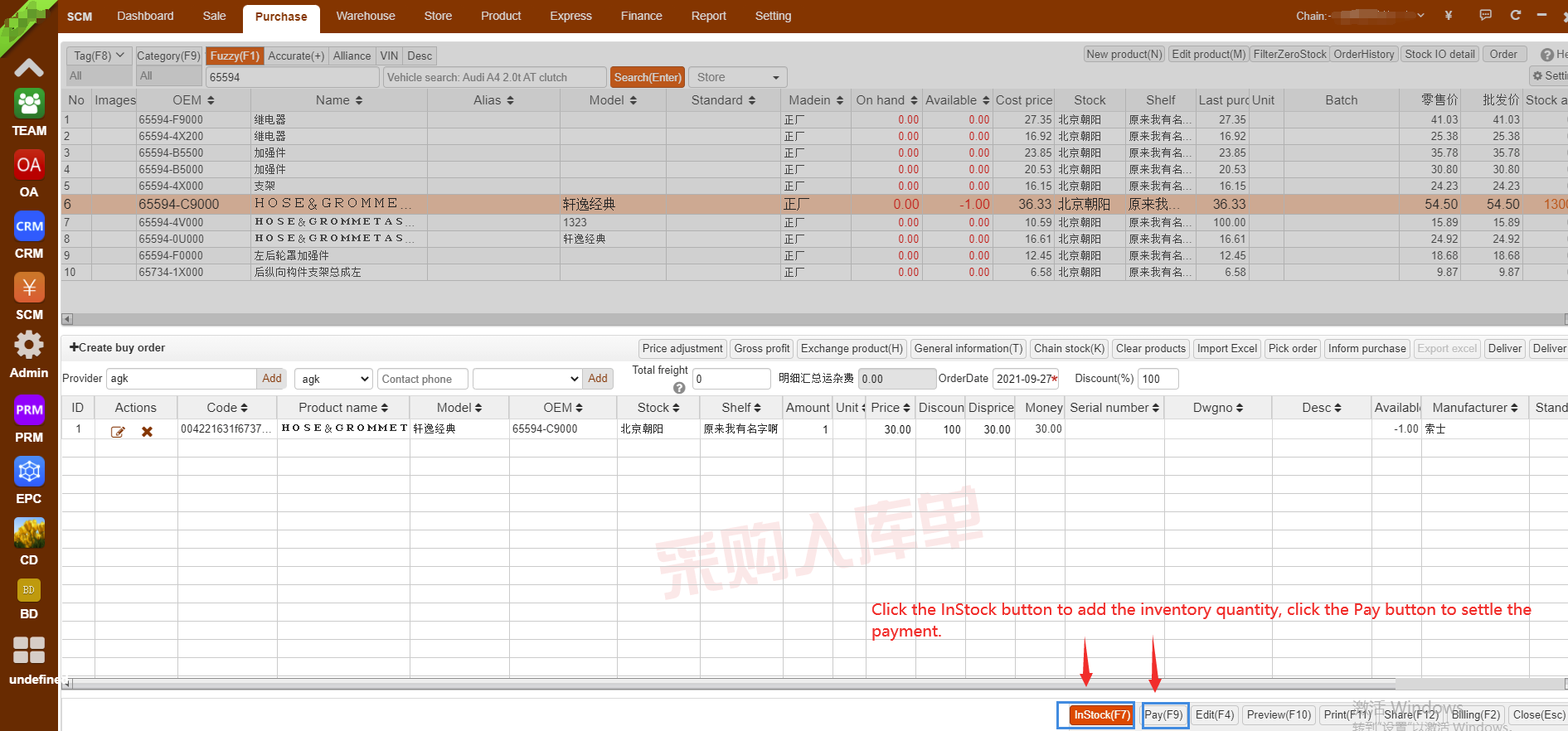
Task: Click the Provider input field
Action: (x=181, y=379)
